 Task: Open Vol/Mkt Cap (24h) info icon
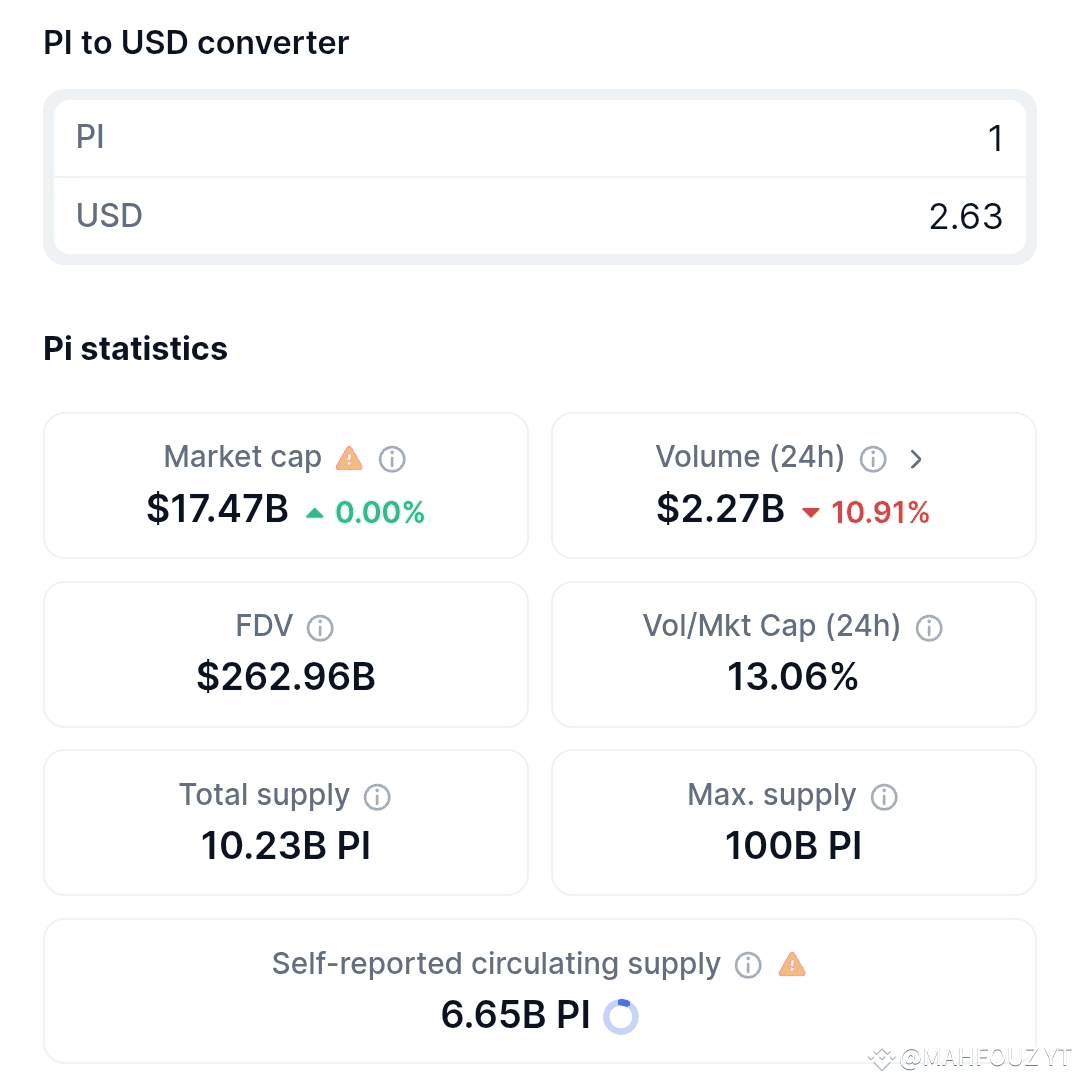click(928, 627)
